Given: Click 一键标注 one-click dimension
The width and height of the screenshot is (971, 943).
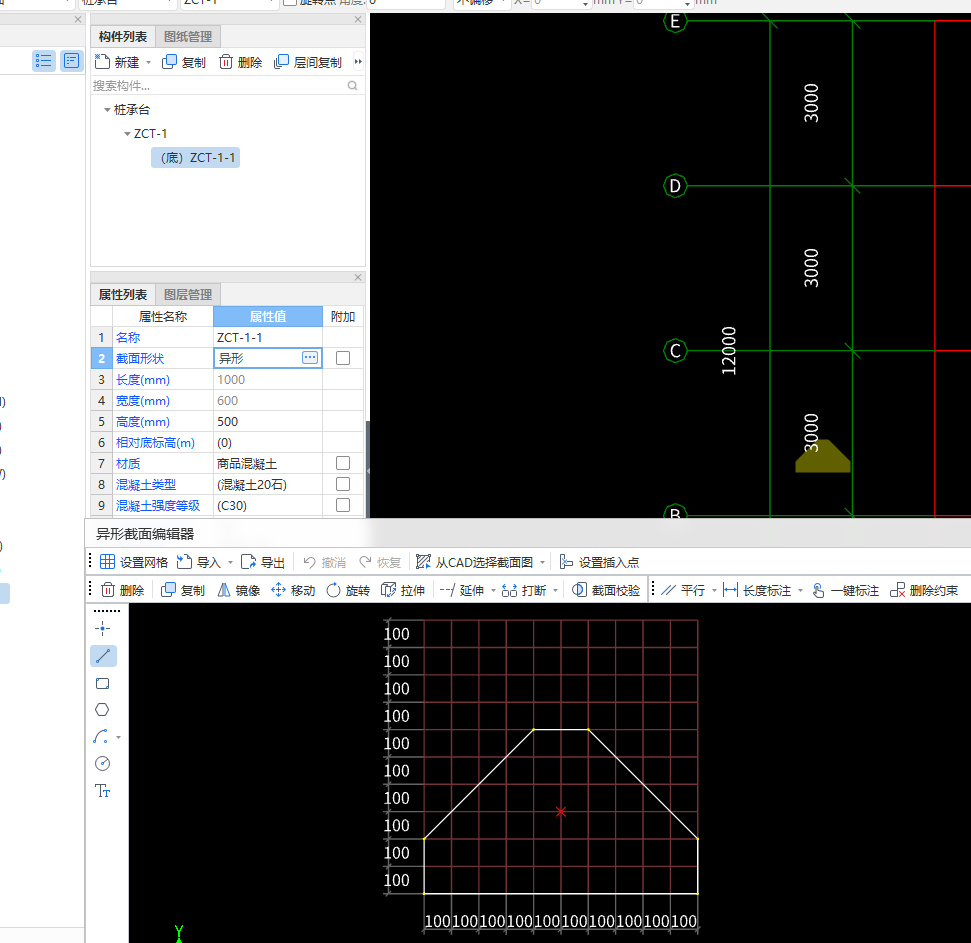Looking at the screenshot, I should 845,591.
